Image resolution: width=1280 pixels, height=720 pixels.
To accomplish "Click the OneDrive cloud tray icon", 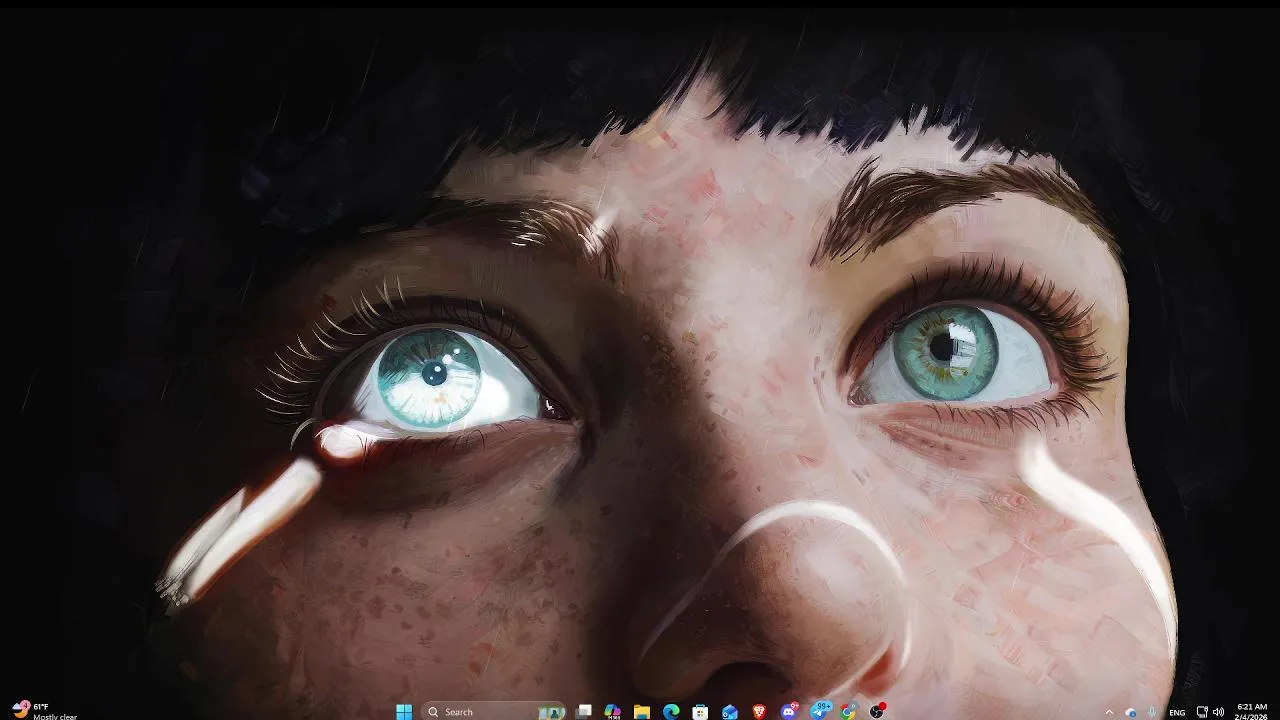I will (1131, 713).
